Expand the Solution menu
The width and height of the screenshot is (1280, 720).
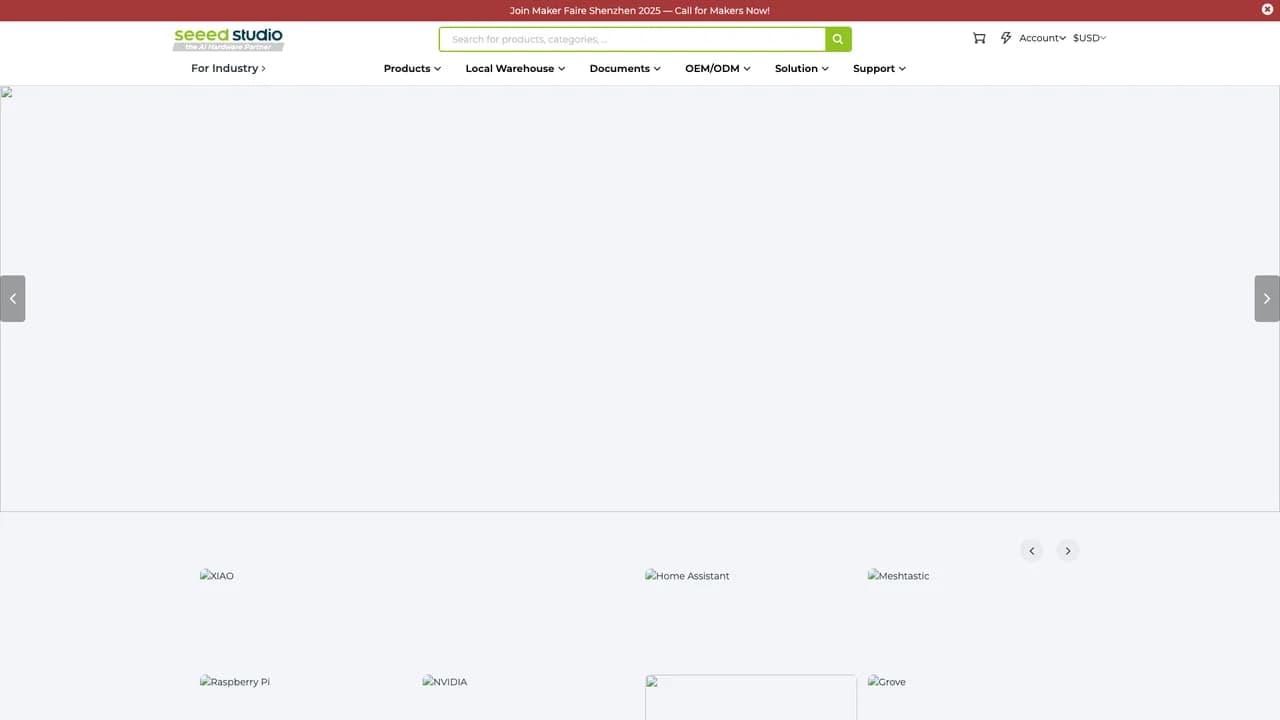tap(802, 69)
